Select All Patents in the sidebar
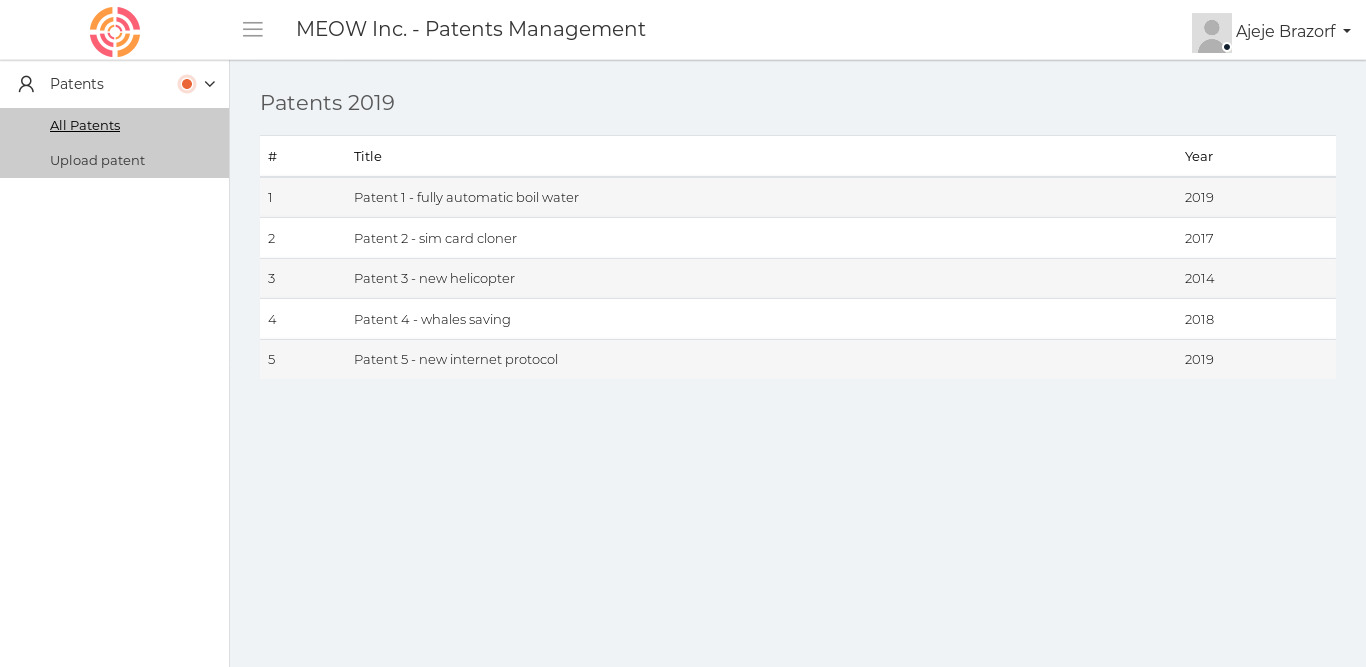 85,125
